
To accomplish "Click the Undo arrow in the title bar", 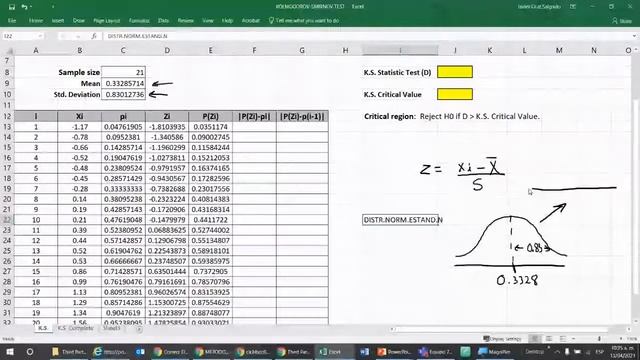I will [x=24, y=7].
